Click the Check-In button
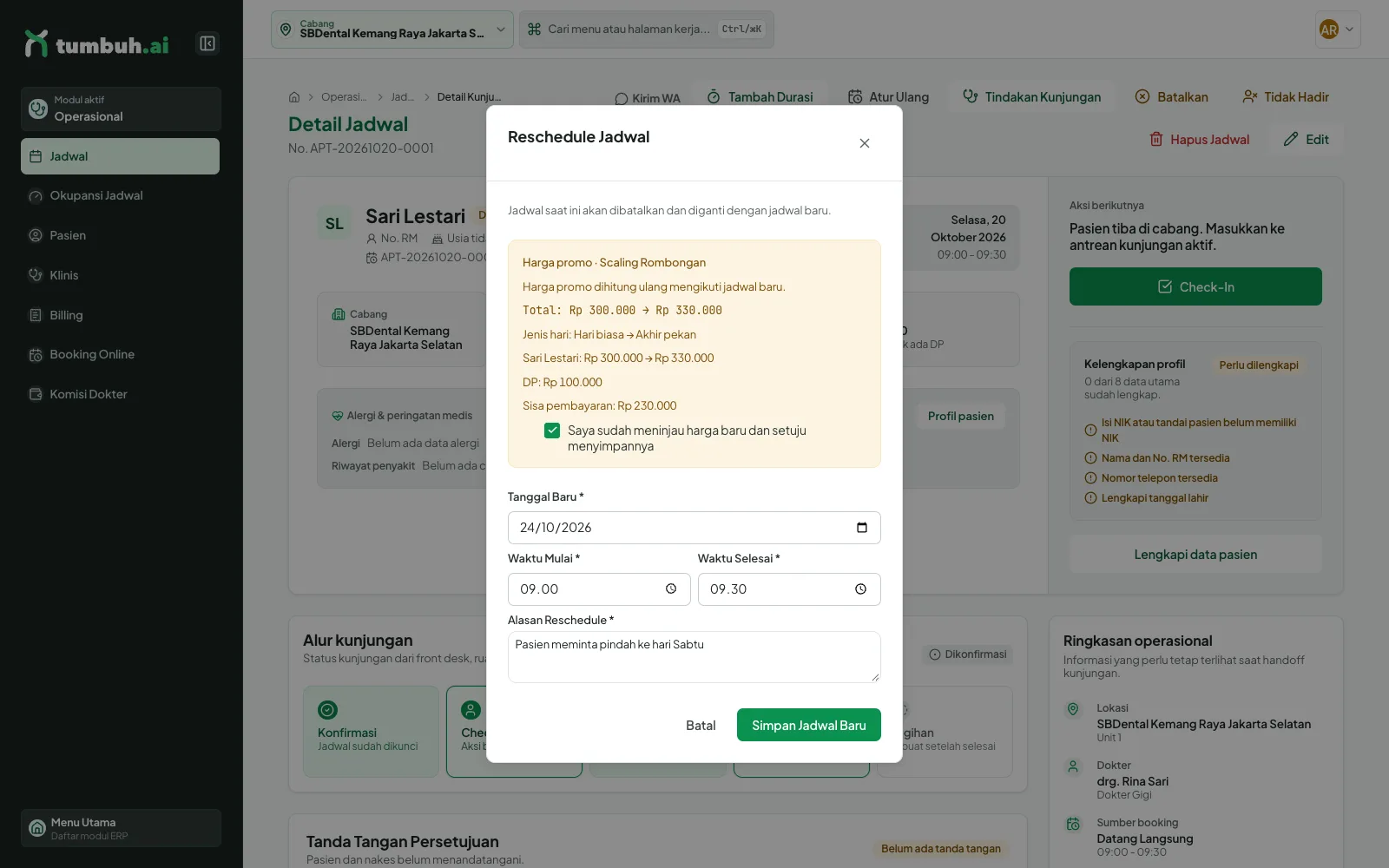 (x=1195, y=286)
